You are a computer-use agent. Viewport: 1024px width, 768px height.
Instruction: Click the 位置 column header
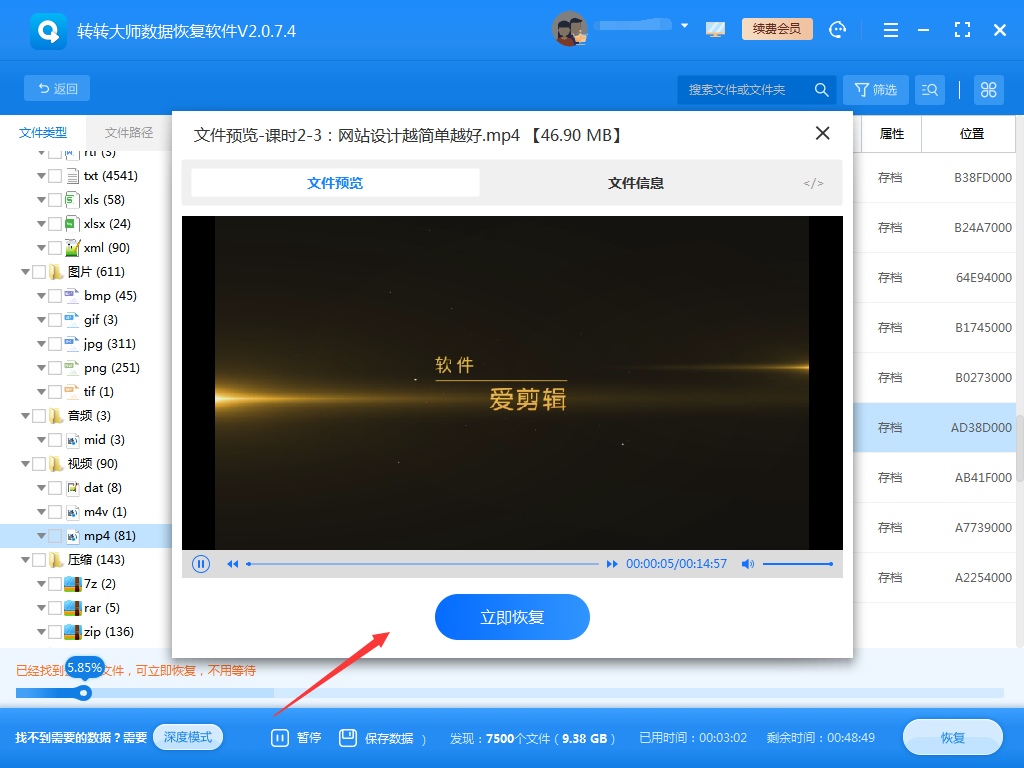(971, 133)
